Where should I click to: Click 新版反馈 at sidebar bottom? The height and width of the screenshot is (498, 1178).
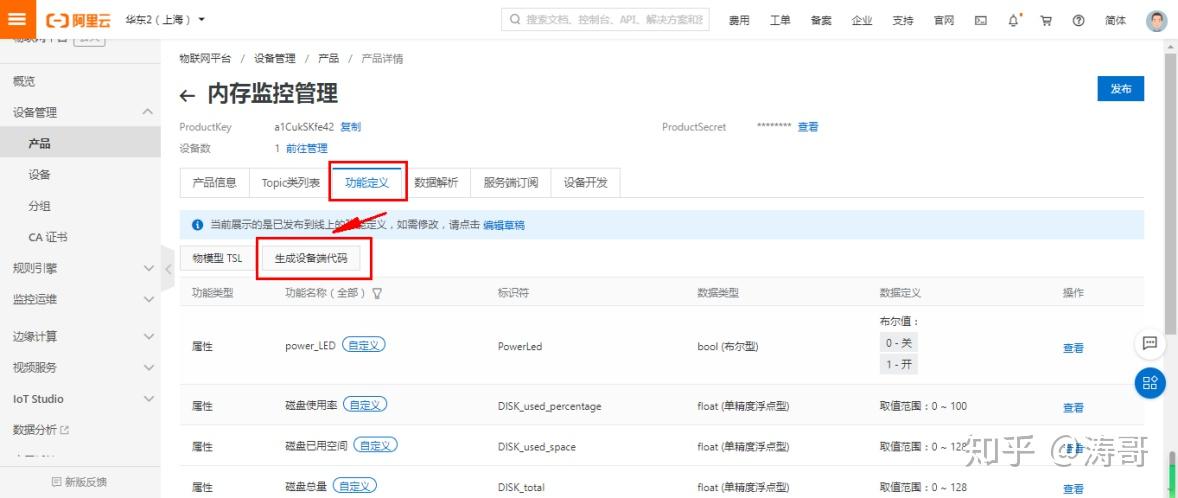pos(80,481)
